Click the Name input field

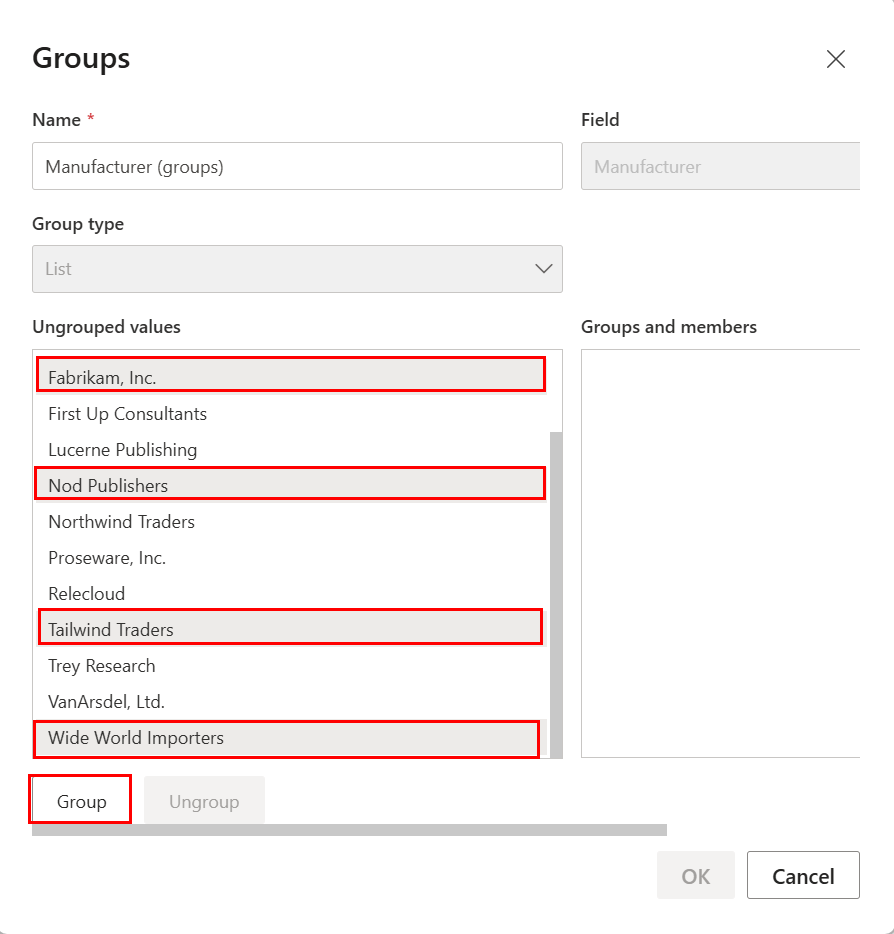297,167
